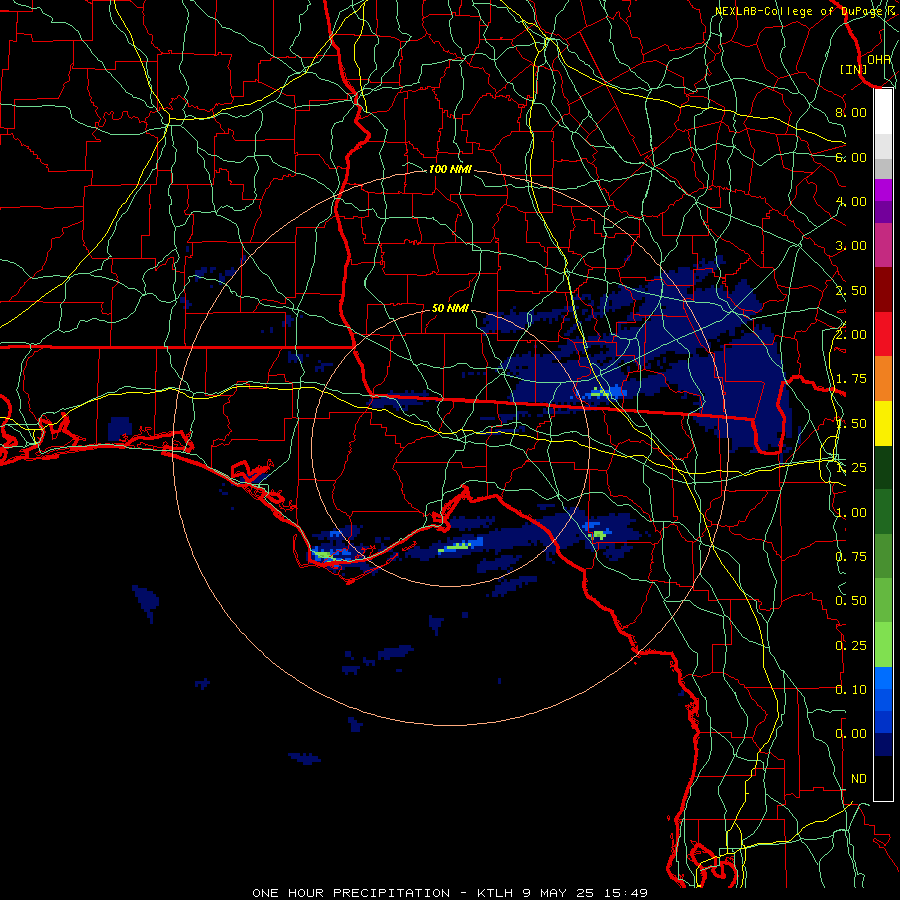Click the 1.25 scale value
Image resolution: width=900 pixels, height=900 pixels.
coord(851,468)
